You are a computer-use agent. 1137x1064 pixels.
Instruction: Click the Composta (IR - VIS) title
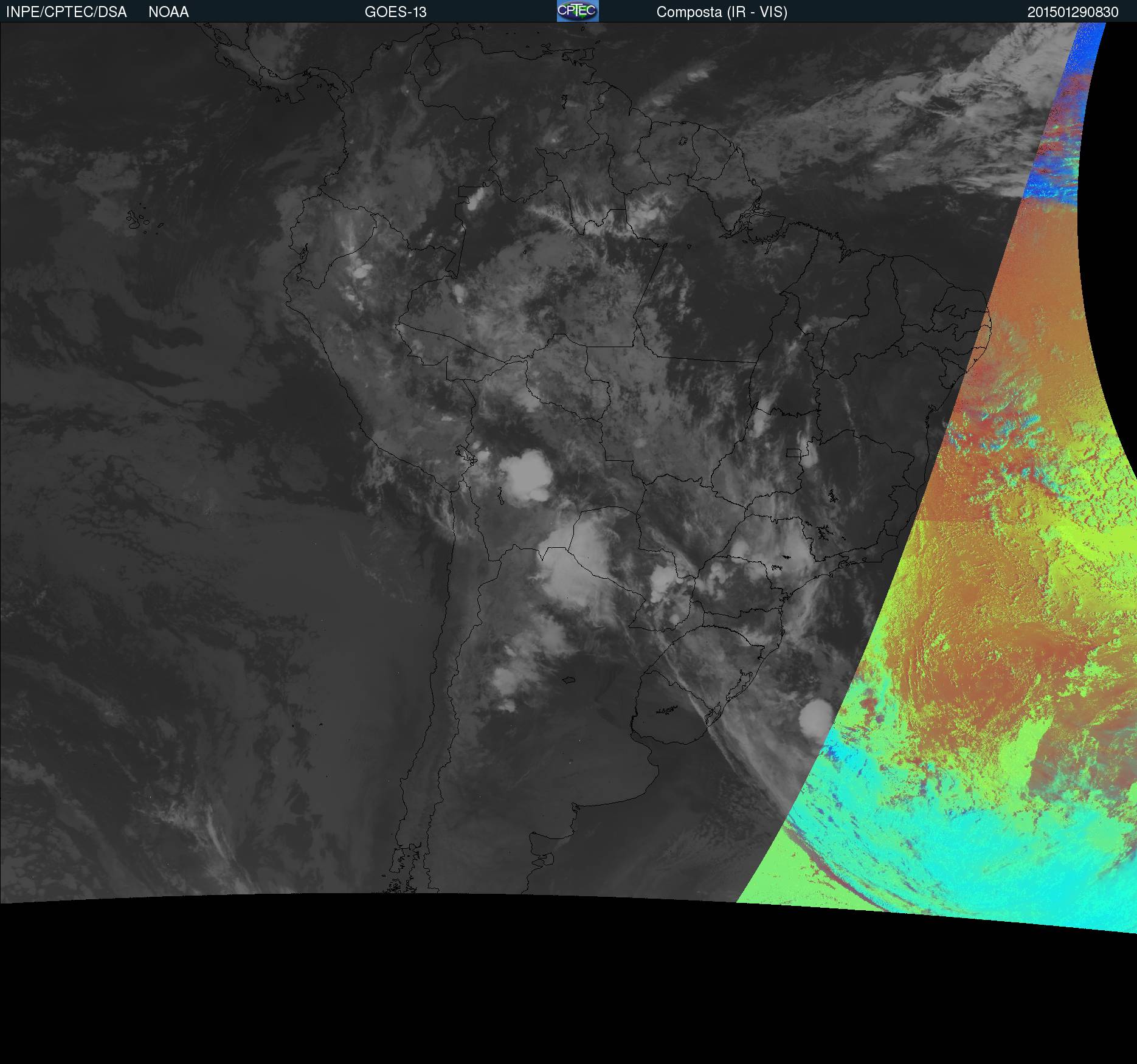[x=722, y=12]
